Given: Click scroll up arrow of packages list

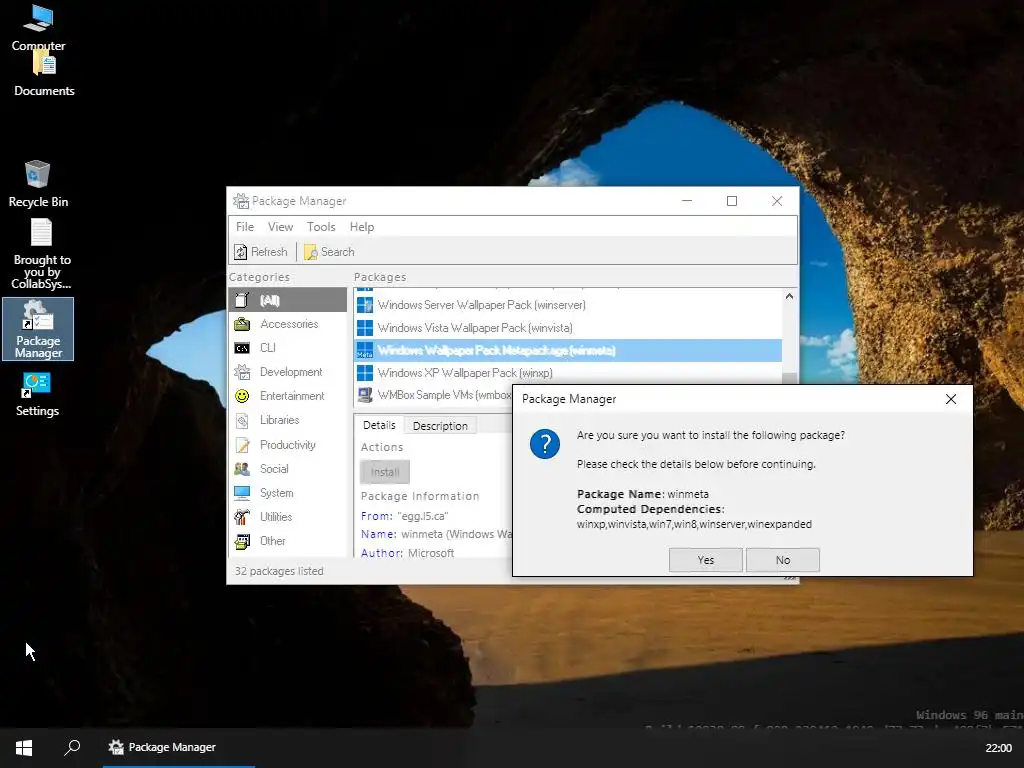Looking at the screenshot, I should pos(789,296).
